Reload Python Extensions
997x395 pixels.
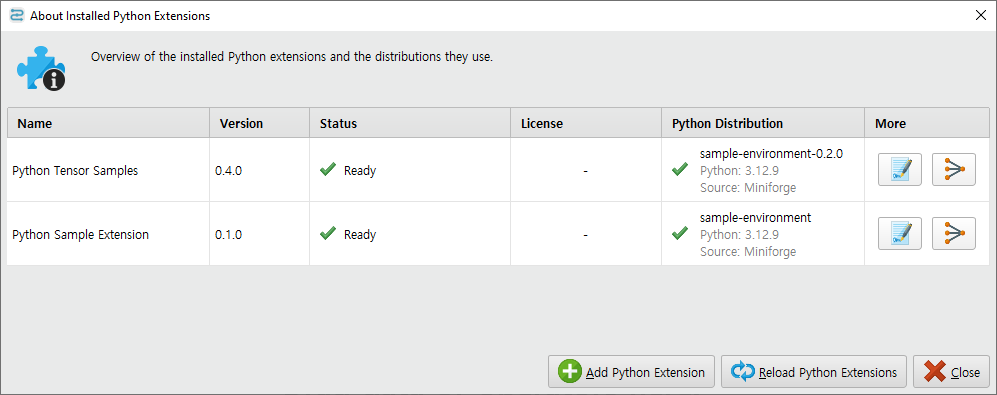point(814,371)
